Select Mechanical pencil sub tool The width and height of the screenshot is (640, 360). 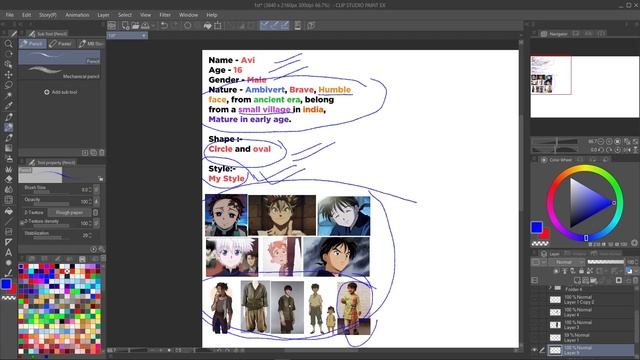pos(59,72)
